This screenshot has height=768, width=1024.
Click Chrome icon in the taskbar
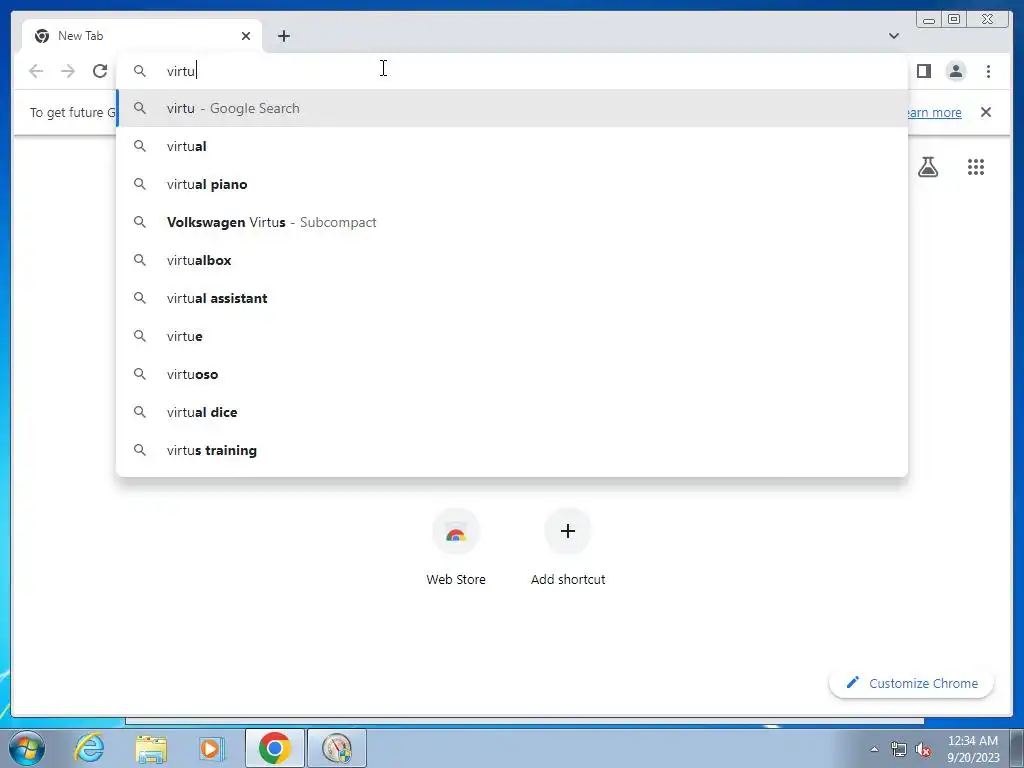click(274, 748)
